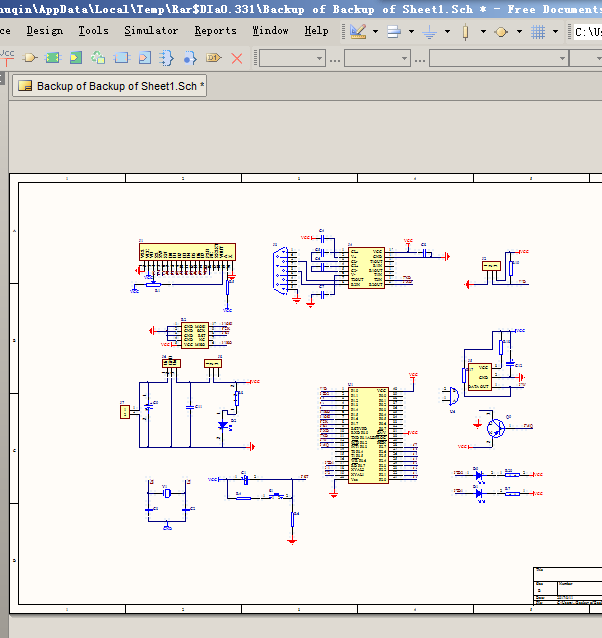This screenshot has width=602, height=638.
Task: Select the sensor IC with DATA OUT pin
Action: click(x=480, y=377)
